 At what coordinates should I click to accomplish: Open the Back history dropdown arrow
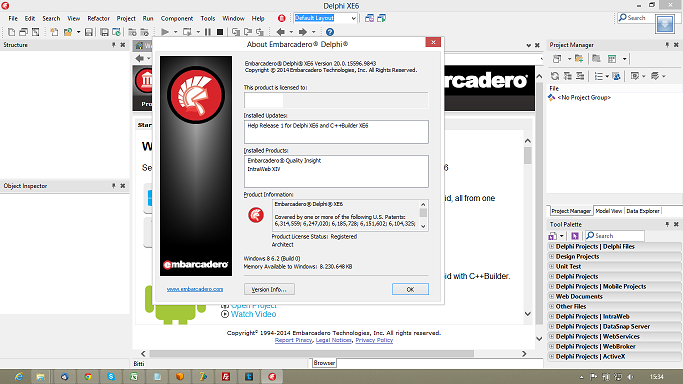tap(291, 32)
